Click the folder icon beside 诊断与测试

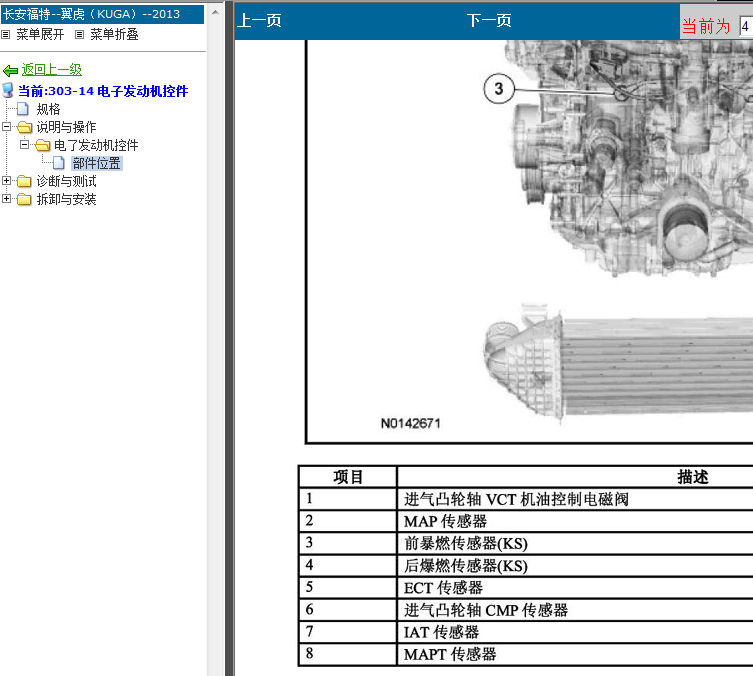click(x=24, y=181)
